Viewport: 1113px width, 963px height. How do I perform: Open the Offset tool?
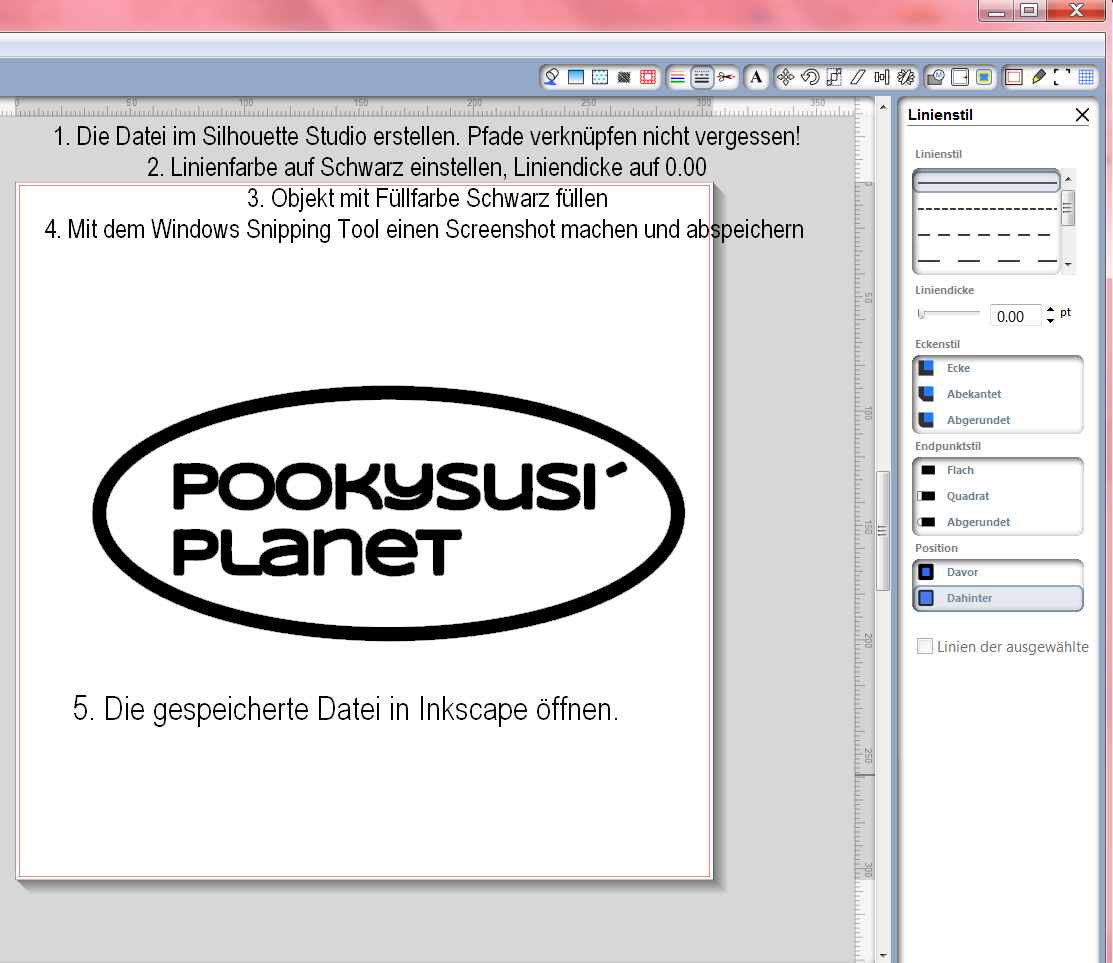(x=960, y=77)
